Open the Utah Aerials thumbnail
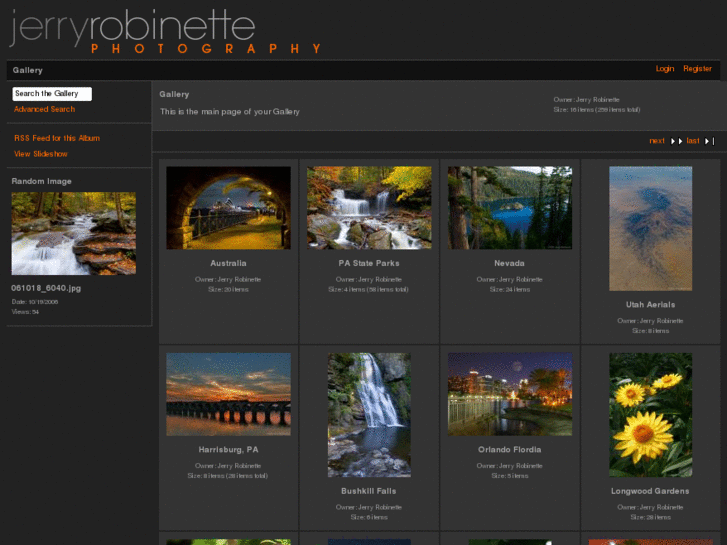 click(x=650, y=229)
